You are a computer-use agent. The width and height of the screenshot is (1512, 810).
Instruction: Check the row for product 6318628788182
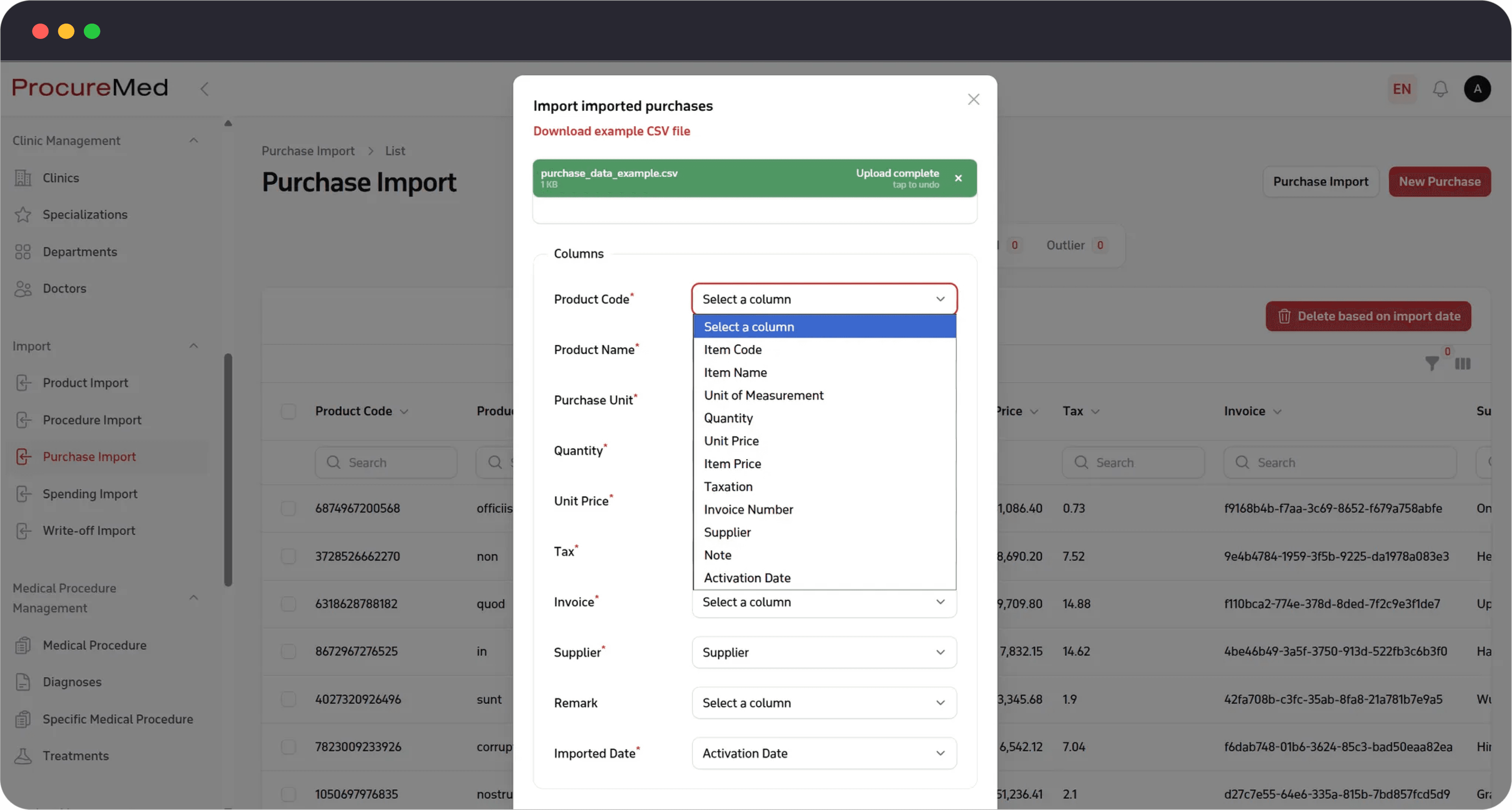tap(288, 603)
